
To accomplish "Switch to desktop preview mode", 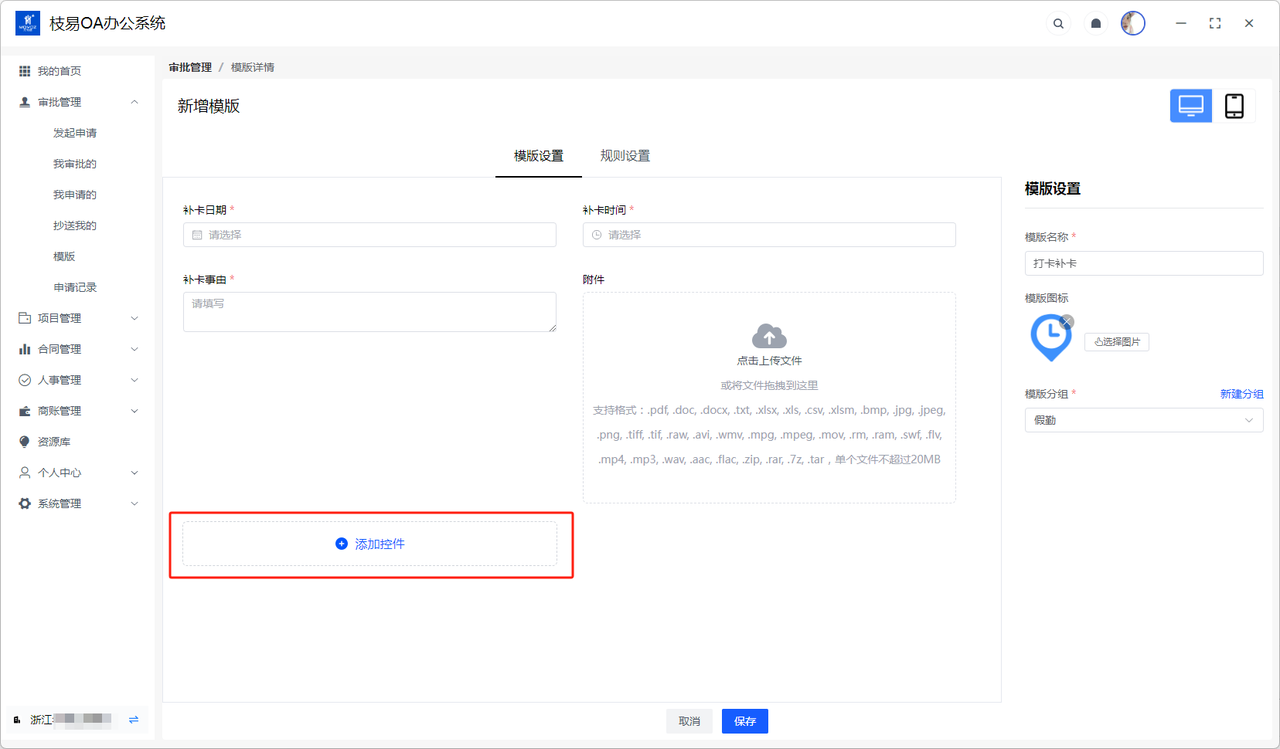I will coord(1191,106).
